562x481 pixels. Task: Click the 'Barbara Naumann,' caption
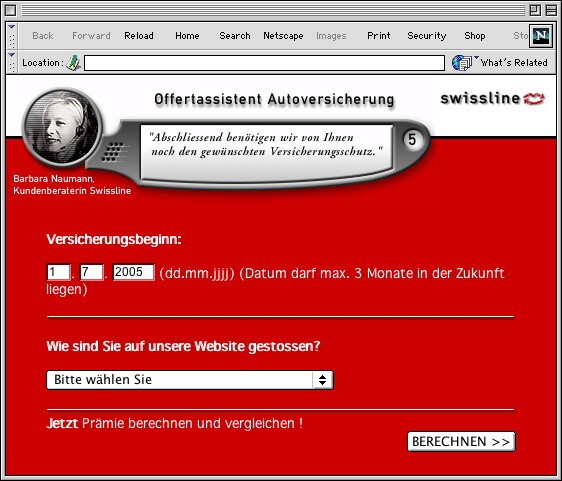point(54,179)
